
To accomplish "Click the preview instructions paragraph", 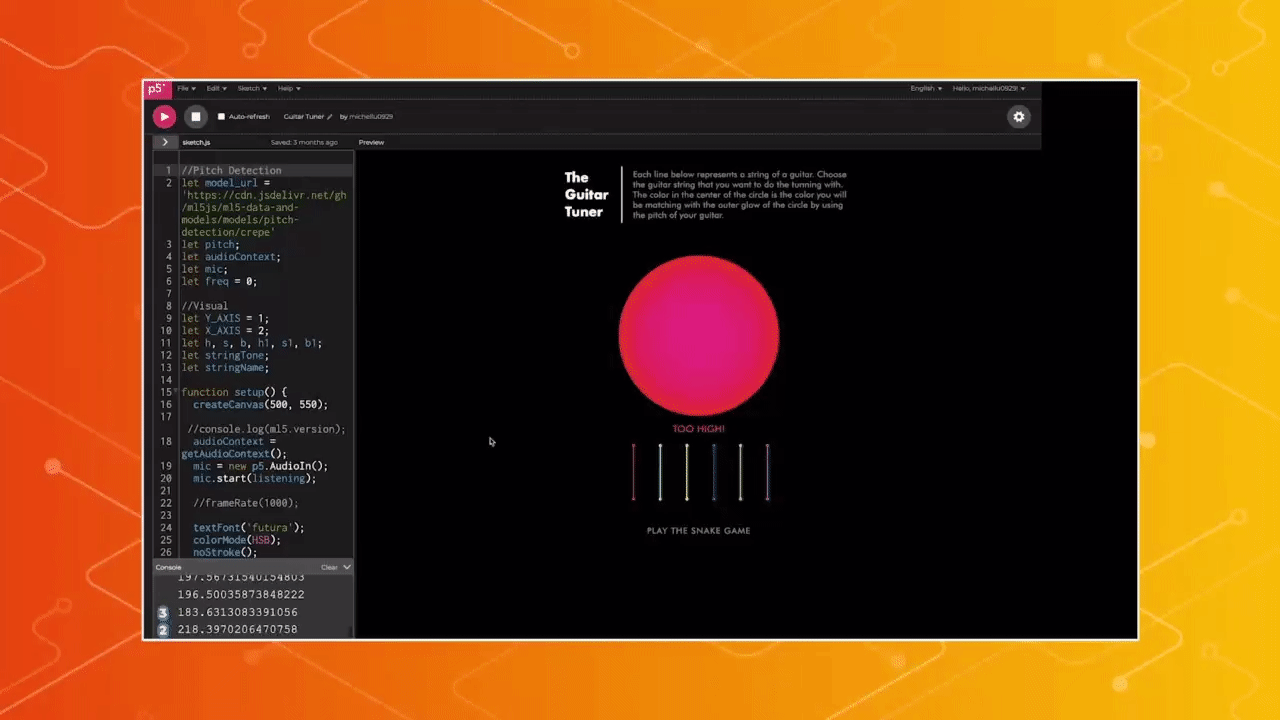I will [x=740, y=195].
